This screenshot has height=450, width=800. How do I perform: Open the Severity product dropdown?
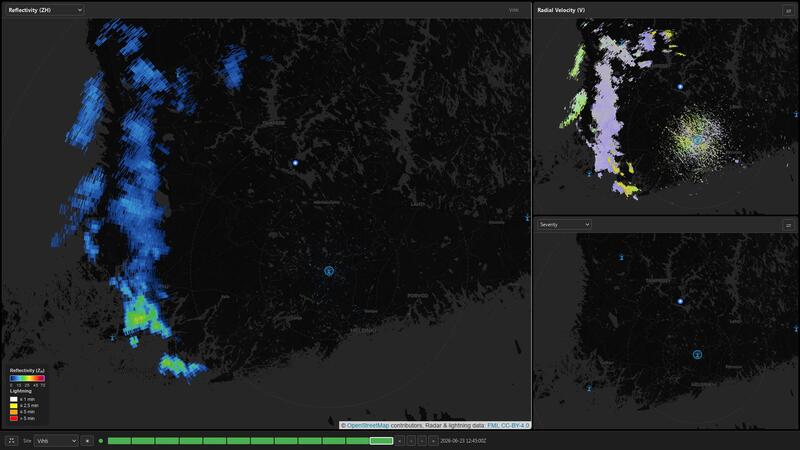[x=564, y=224]
